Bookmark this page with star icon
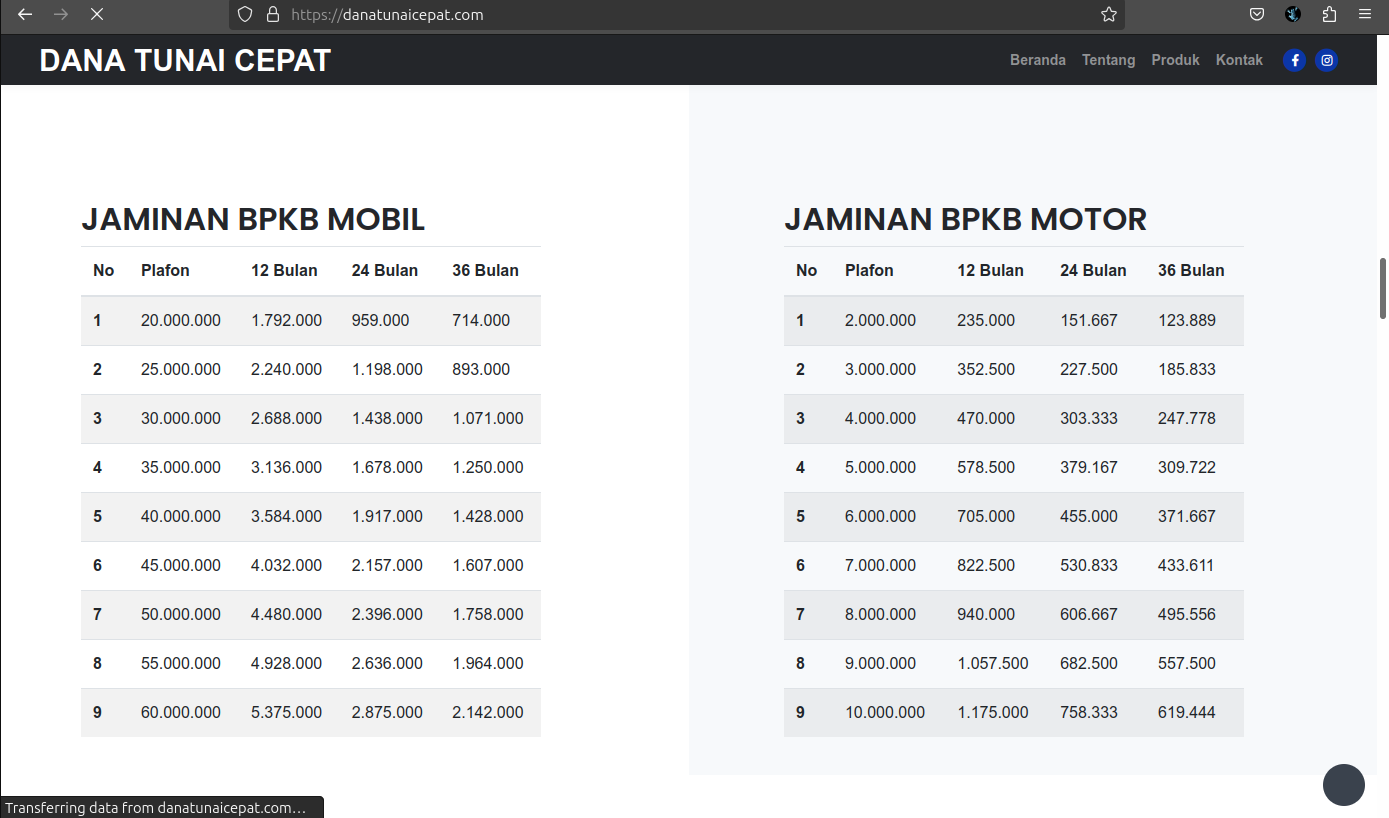Screen dimensions: 1389x818 coord(1108,14)
